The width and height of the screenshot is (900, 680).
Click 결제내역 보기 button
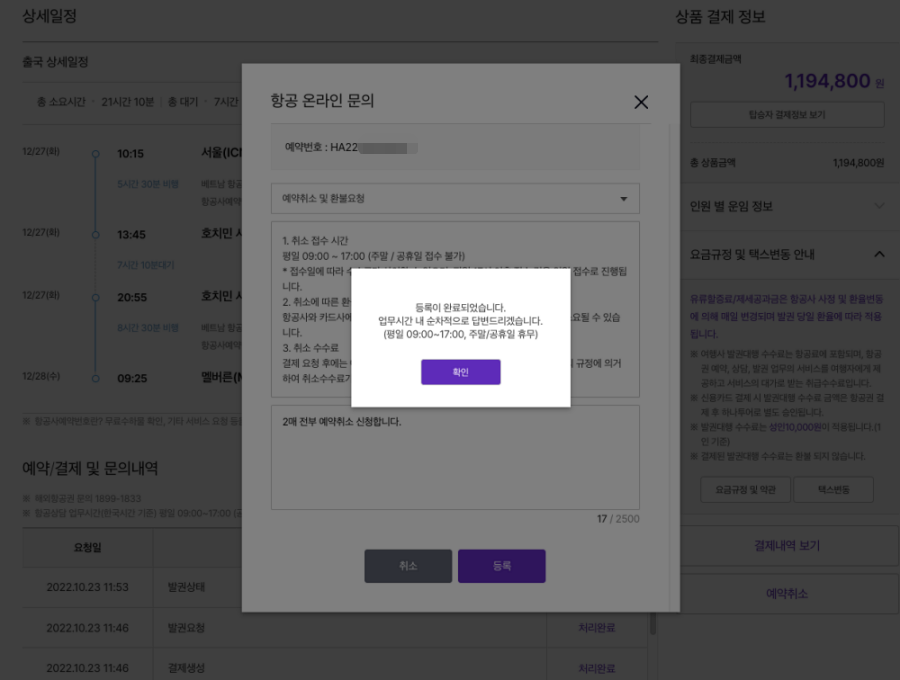(787, 546)
